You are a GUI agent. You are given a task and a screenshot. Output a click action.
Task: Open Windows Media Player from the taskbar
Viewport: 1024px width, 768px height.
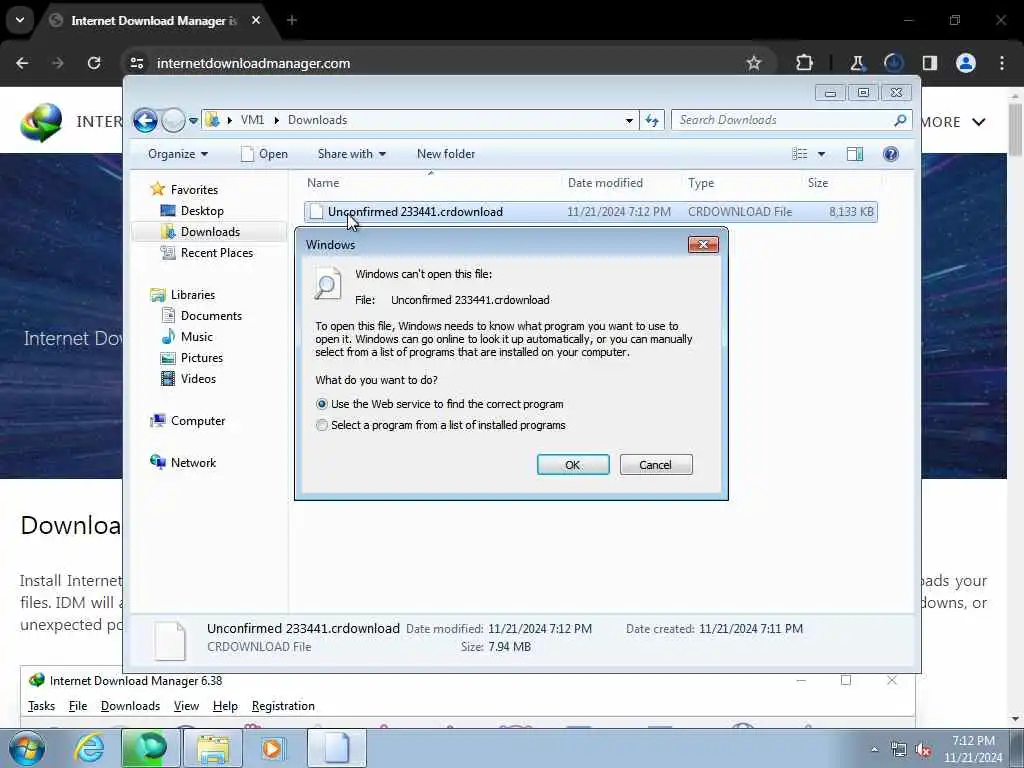(x=272, y=748)
